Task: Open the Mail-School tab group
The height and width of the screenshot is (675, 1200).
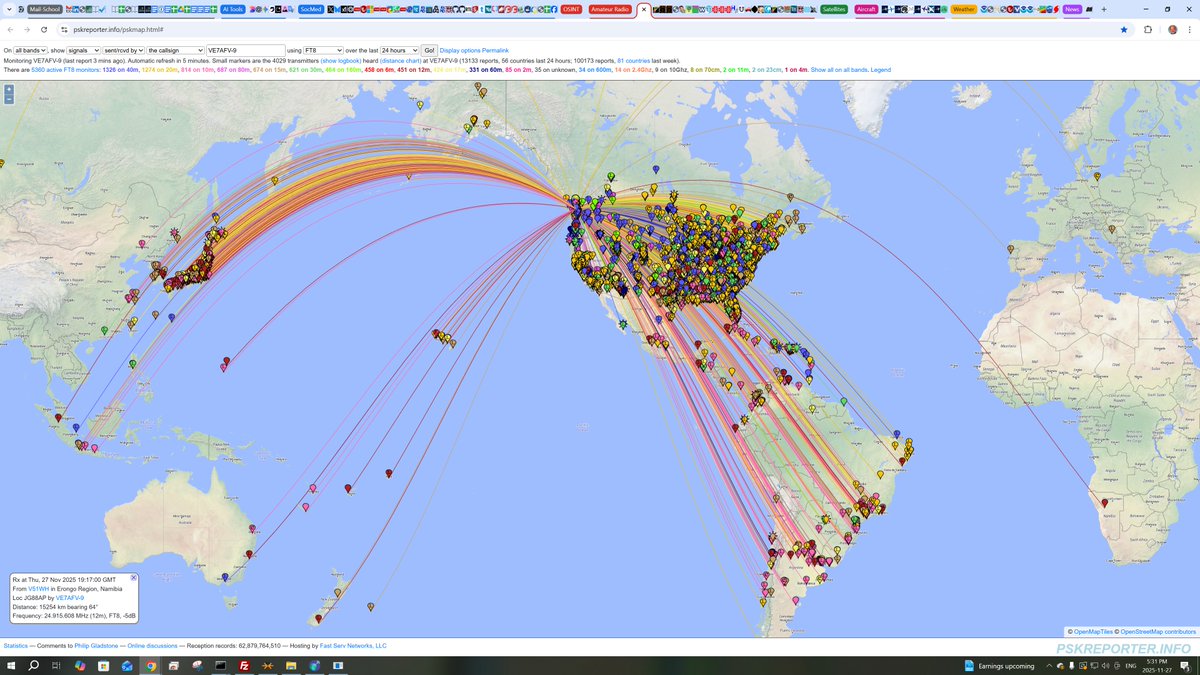Action: [x=44, y=9]
